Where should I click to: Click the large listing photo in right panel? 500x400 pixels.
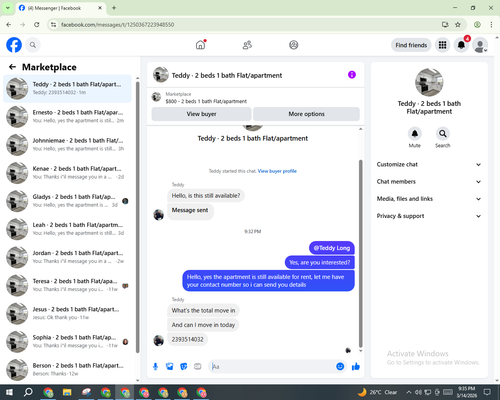pos(429,82)
